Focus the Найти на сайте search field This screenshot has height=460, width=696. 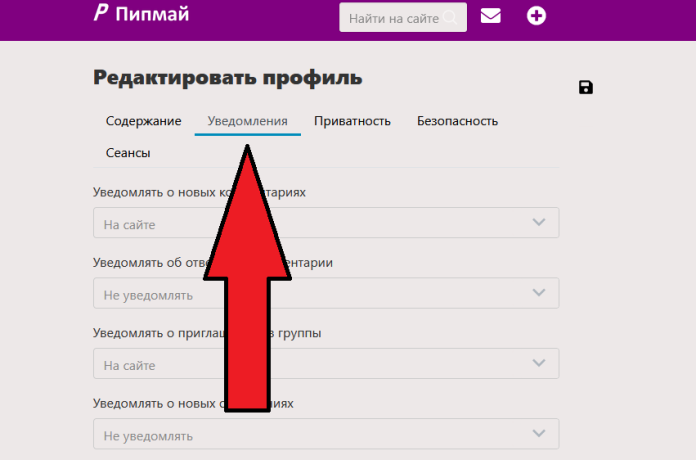403,17
